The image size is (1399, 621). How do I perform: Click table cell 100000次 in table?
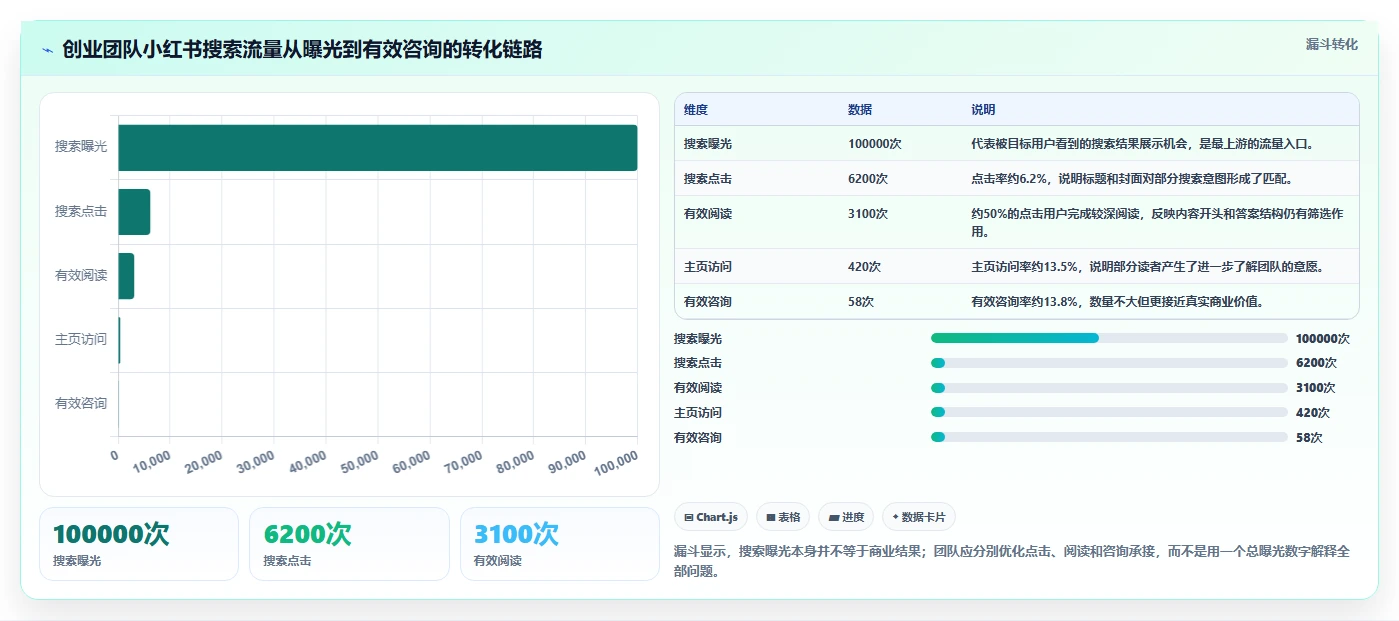pyautogui.click(x=875, y=144)
